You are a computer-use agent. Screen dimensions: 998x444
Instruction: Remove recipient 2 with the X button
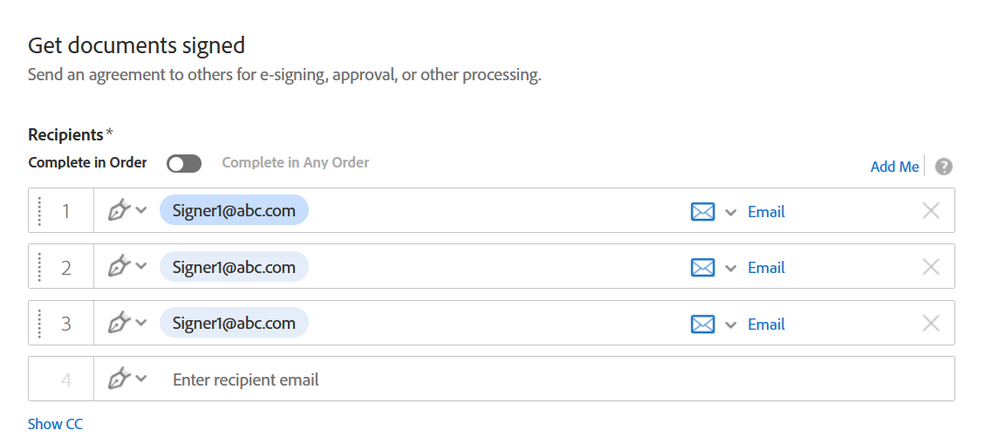pos(931,267)
